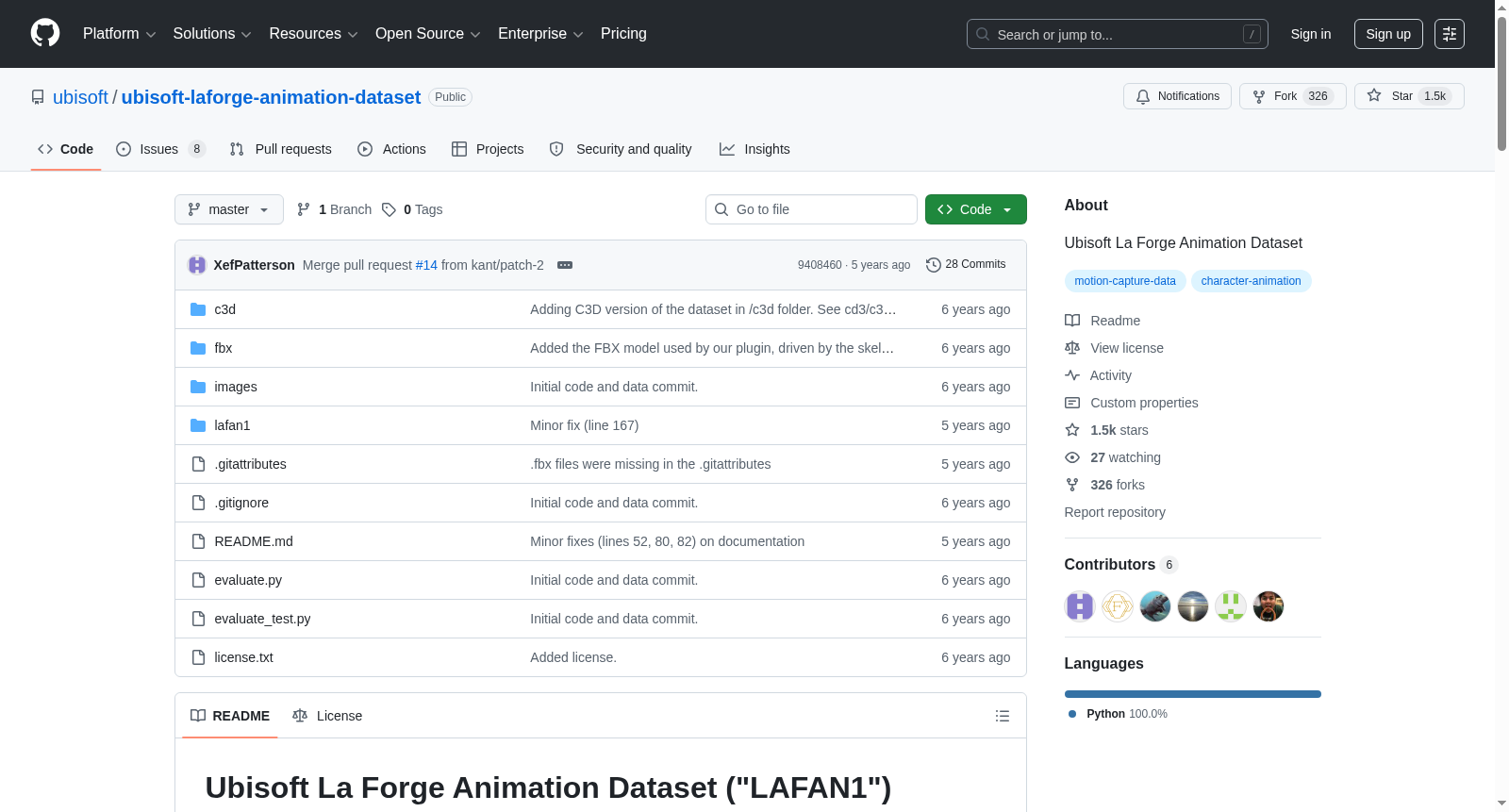Click the repository icon beside ubisoft
The width and height of the screenshot is (1509, 812).
click(x=38, y=97)
